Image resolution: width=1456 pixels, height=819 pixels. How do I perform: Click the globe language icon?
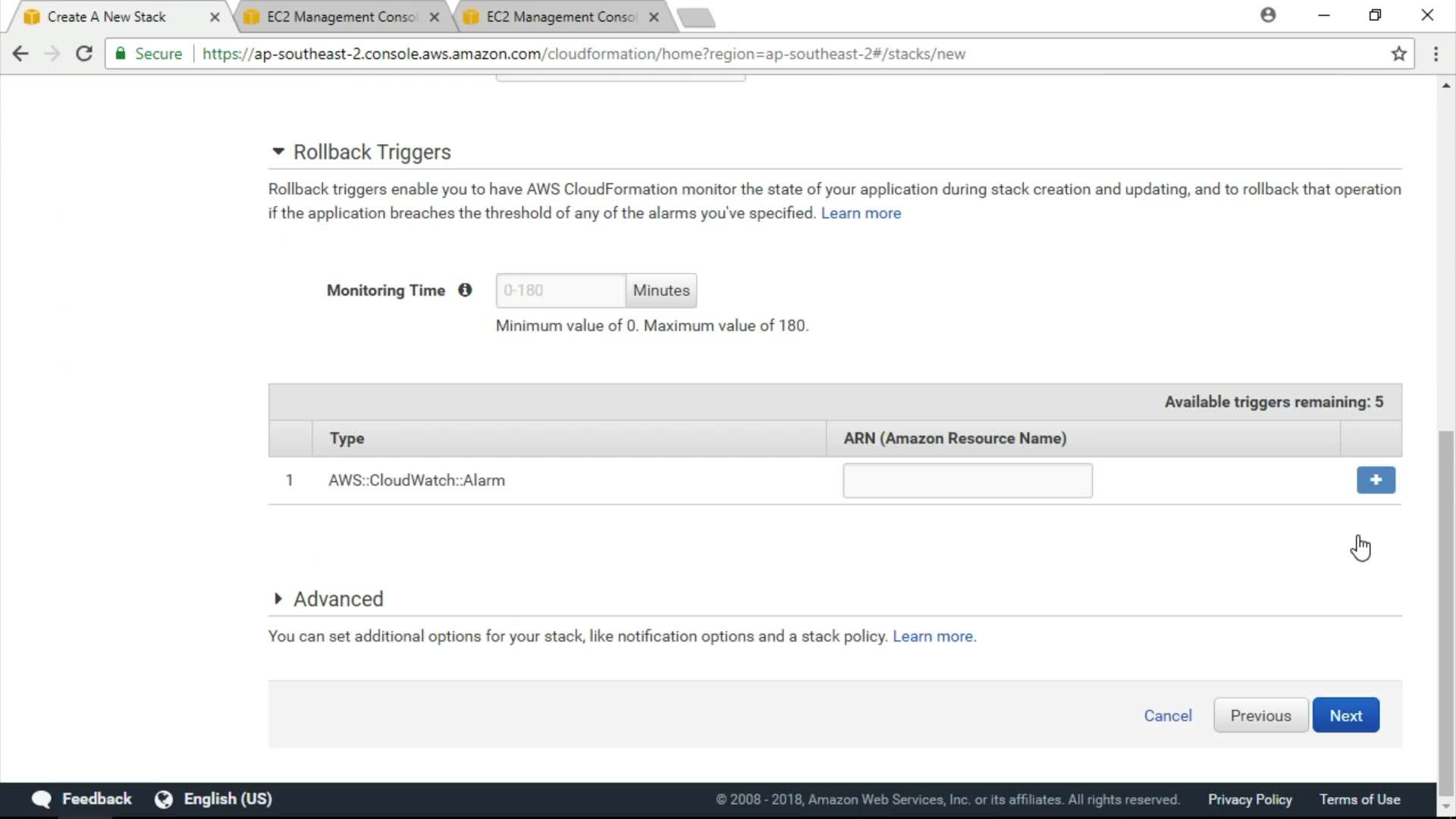point(164,799)
